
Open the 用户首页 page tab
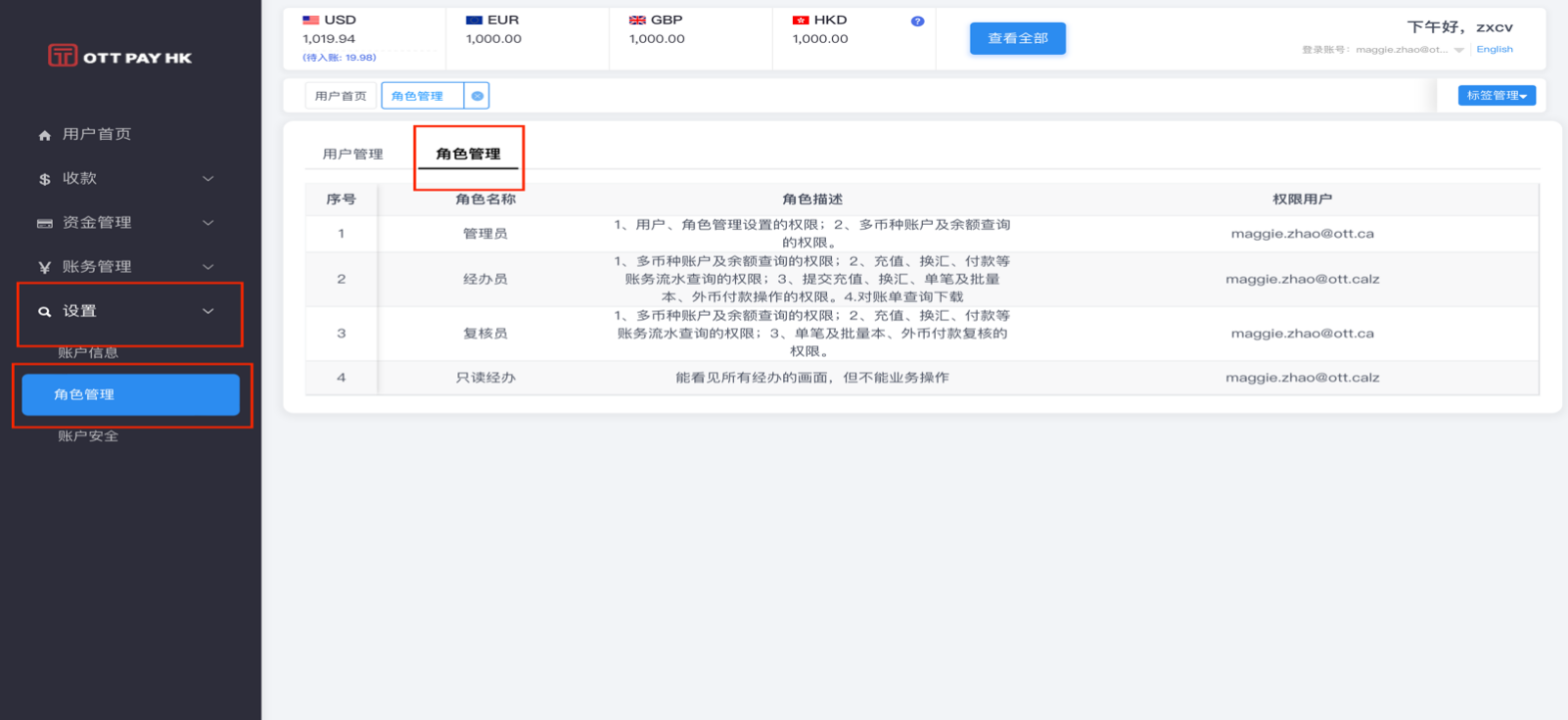(x=341, y=96)
